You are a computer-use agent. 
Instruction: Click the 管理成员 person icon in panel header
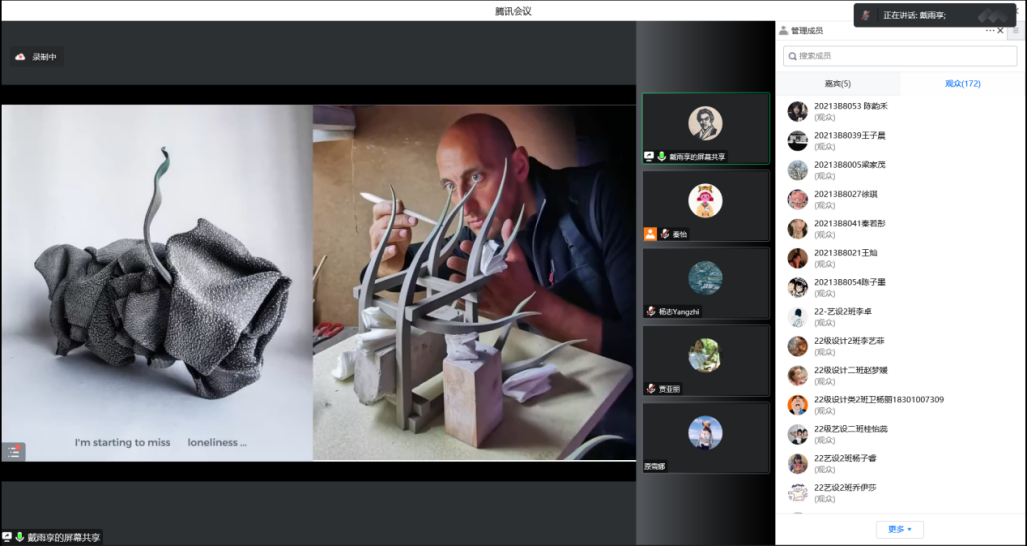point(784,31)
